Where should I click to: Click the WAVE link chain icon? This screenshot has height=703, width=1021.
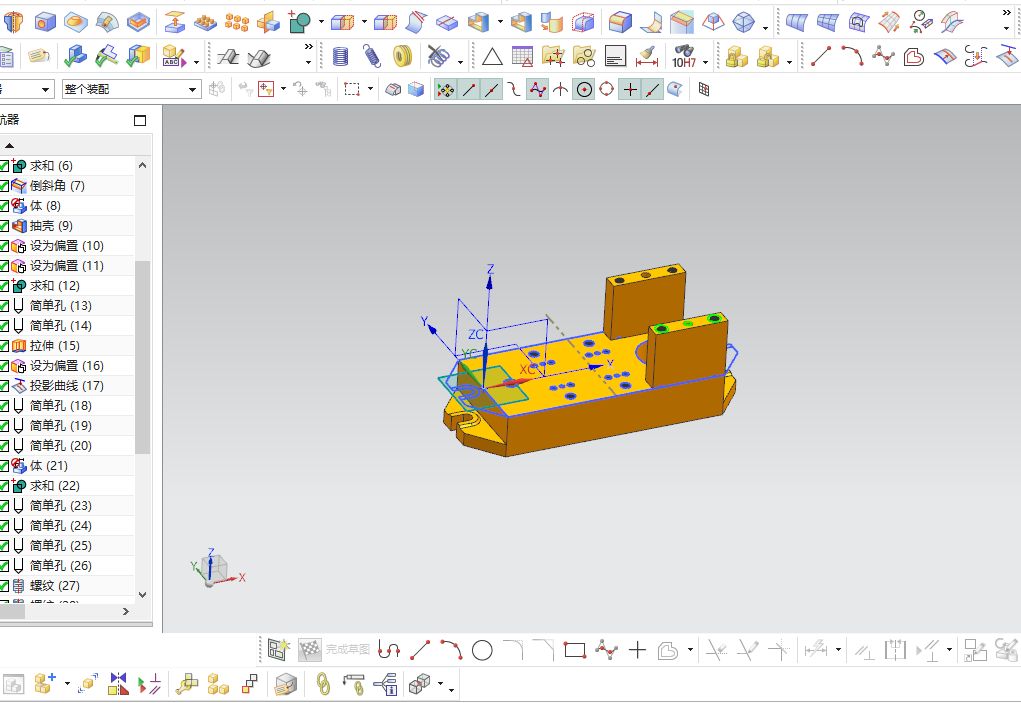click(322, 684)
